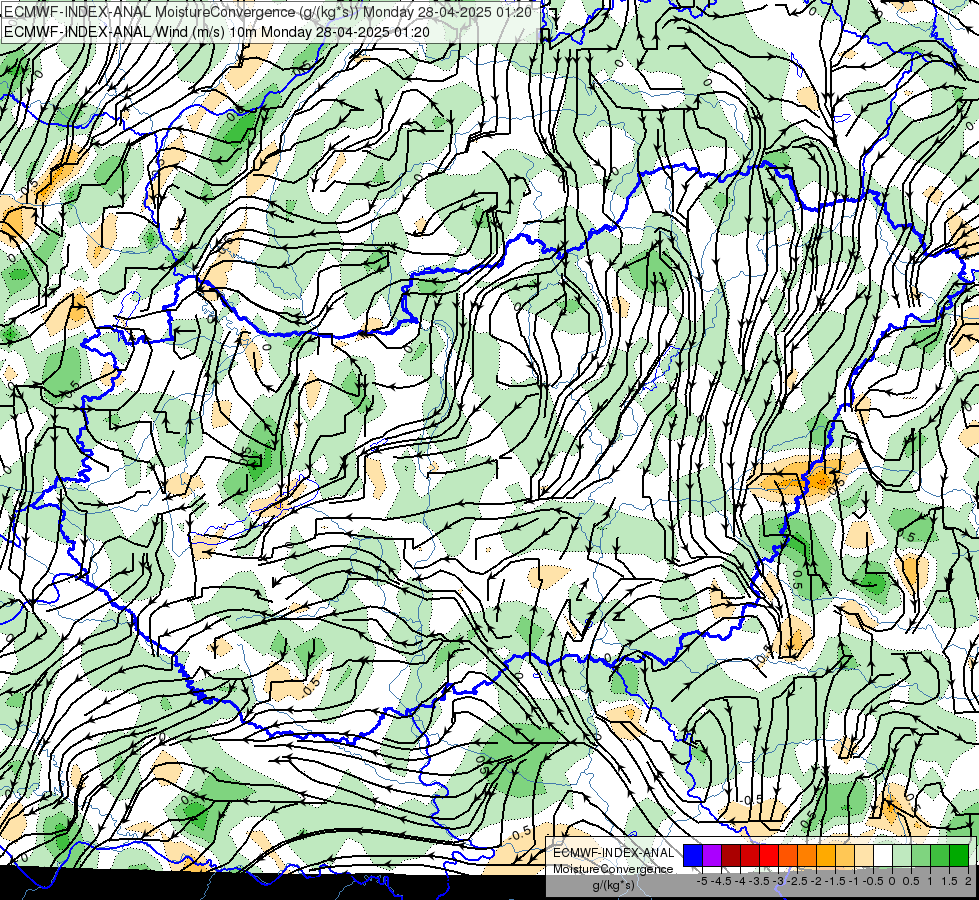Select the crimson swatch between -4 and -3.5
979x900 pixels.
pos(750,856)
